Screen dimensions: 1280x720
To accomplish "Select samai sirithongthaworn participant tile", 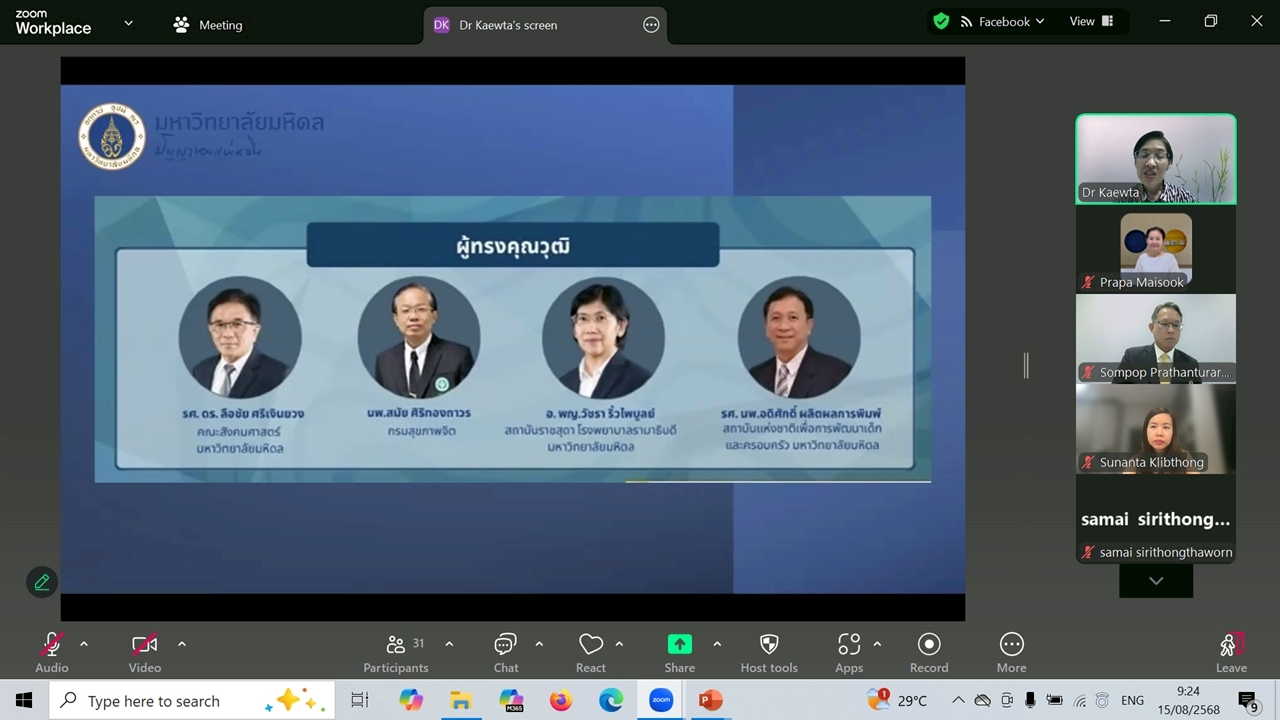I will 1156,519.
